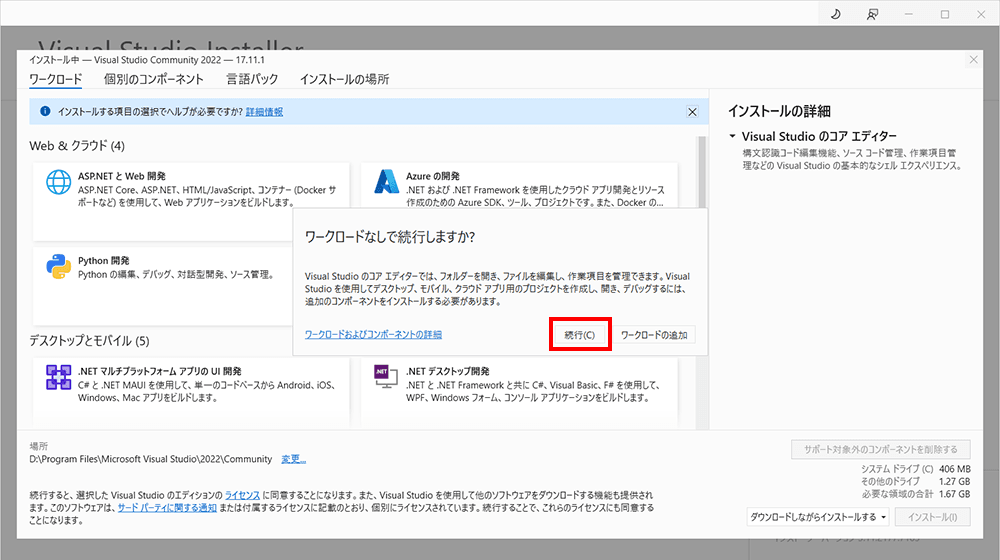Open the インストールの場所 tab

click(x=344, y=79)
